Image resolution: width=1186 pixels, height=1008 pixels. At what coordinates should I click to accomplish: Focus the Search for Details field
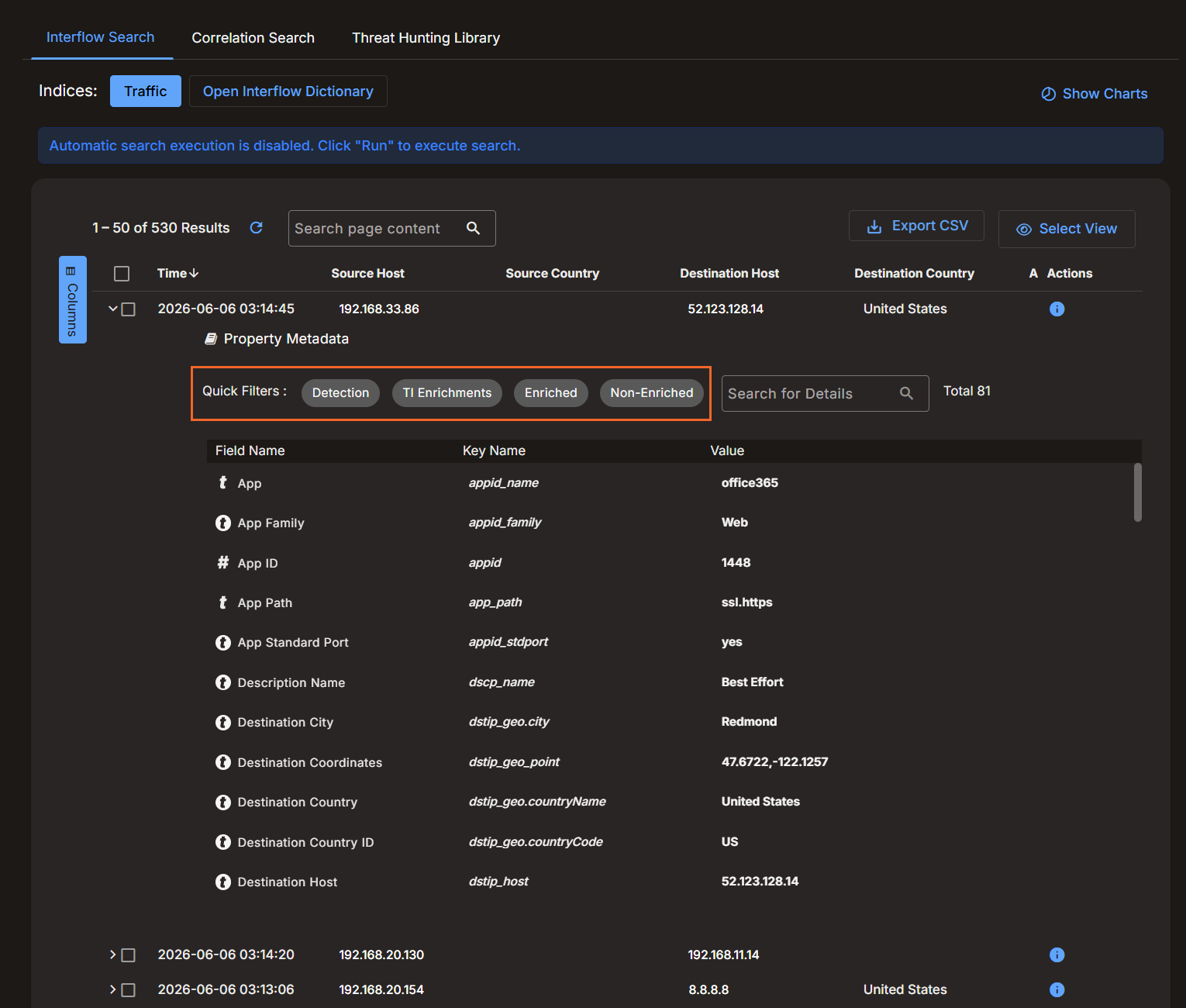click(825, 393)
